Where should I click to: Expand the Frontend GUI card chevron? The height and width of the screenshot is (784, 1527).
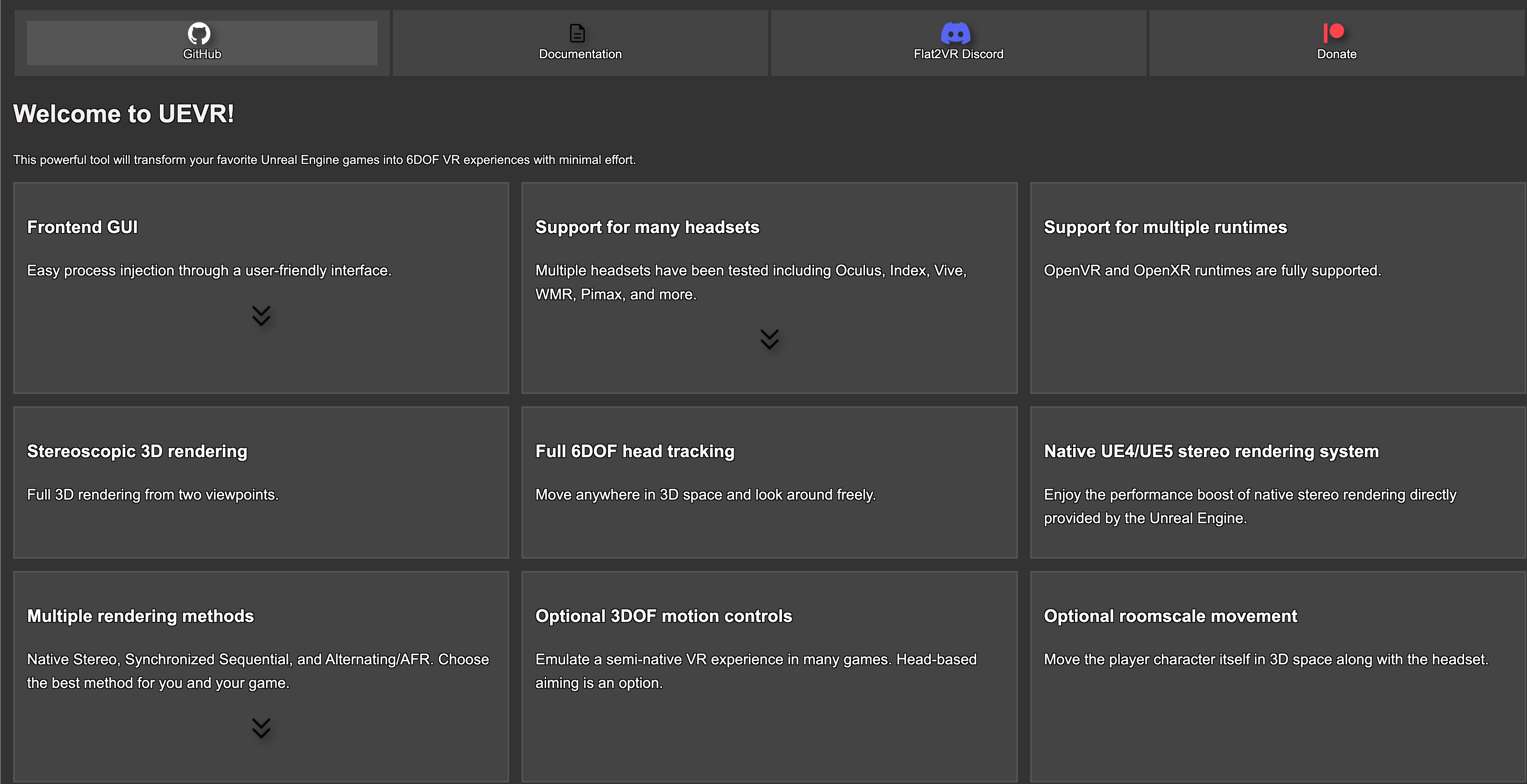click(261, 316)
